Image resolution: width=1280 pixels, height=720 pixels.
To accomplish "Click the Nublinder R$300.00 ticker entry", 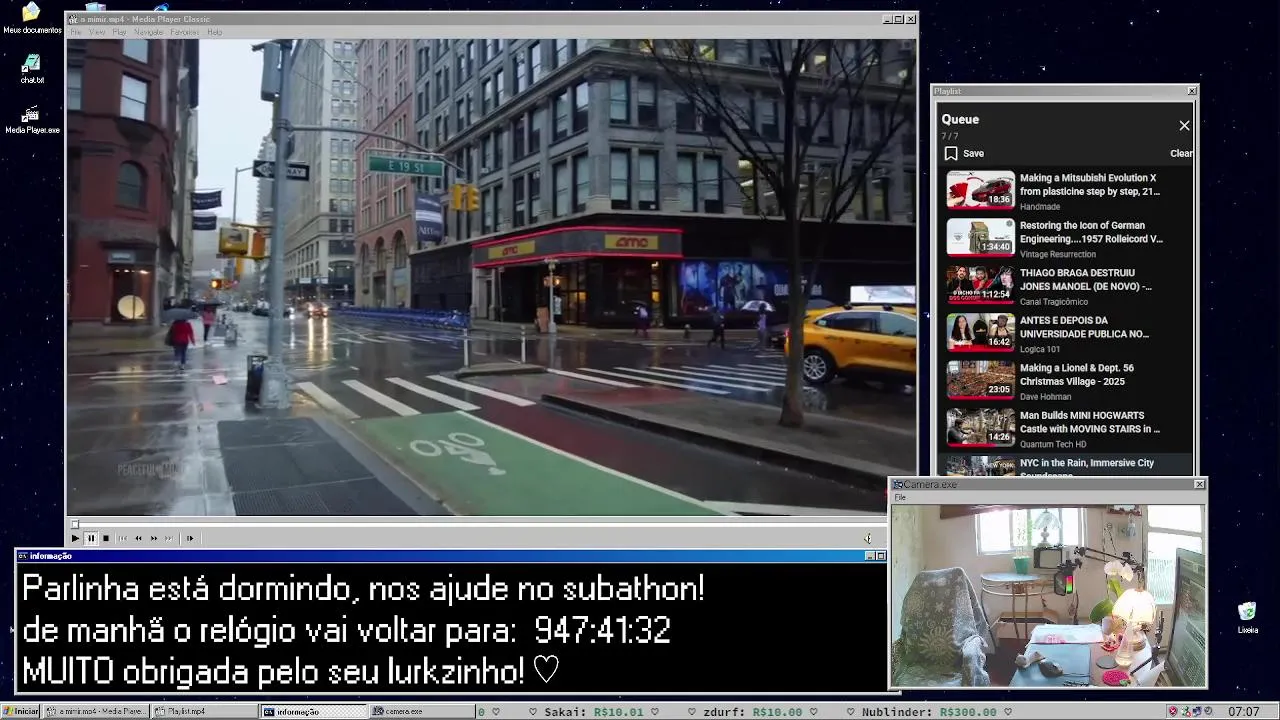I will 929,712.
